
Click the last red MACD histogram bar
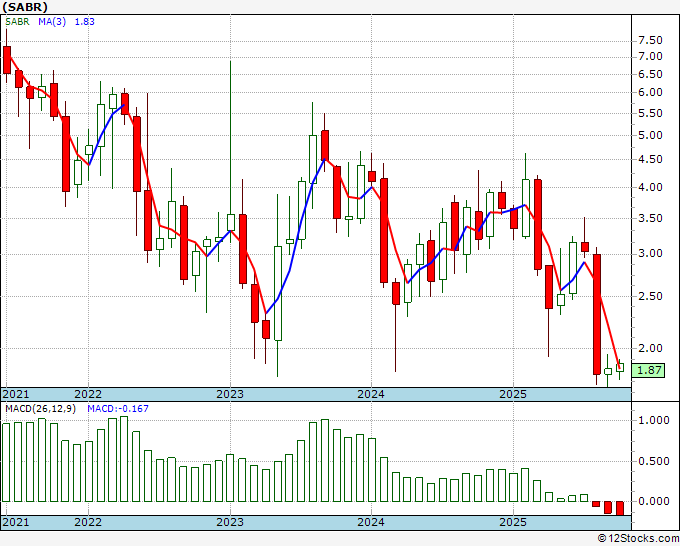pyautogui.click(x=620, y=508)
